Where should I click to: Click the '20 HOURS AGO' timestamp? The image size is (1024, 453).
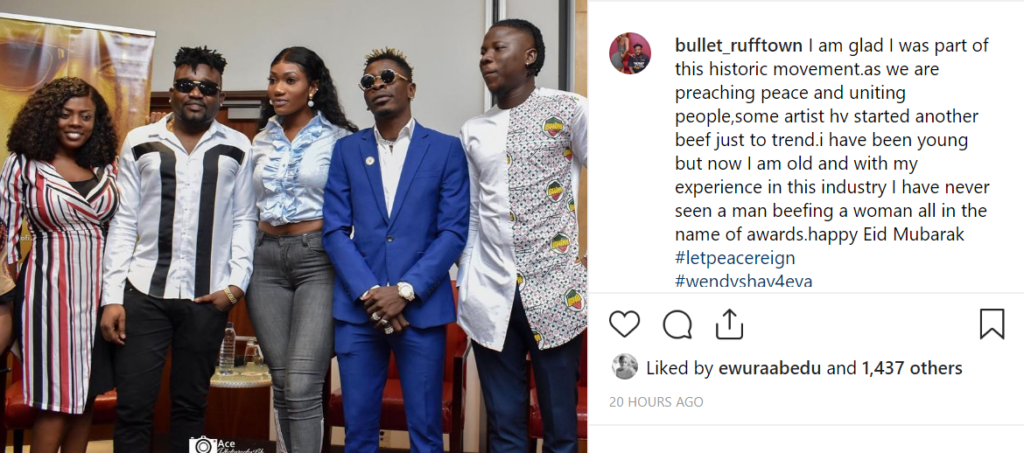tap(656, 402)
